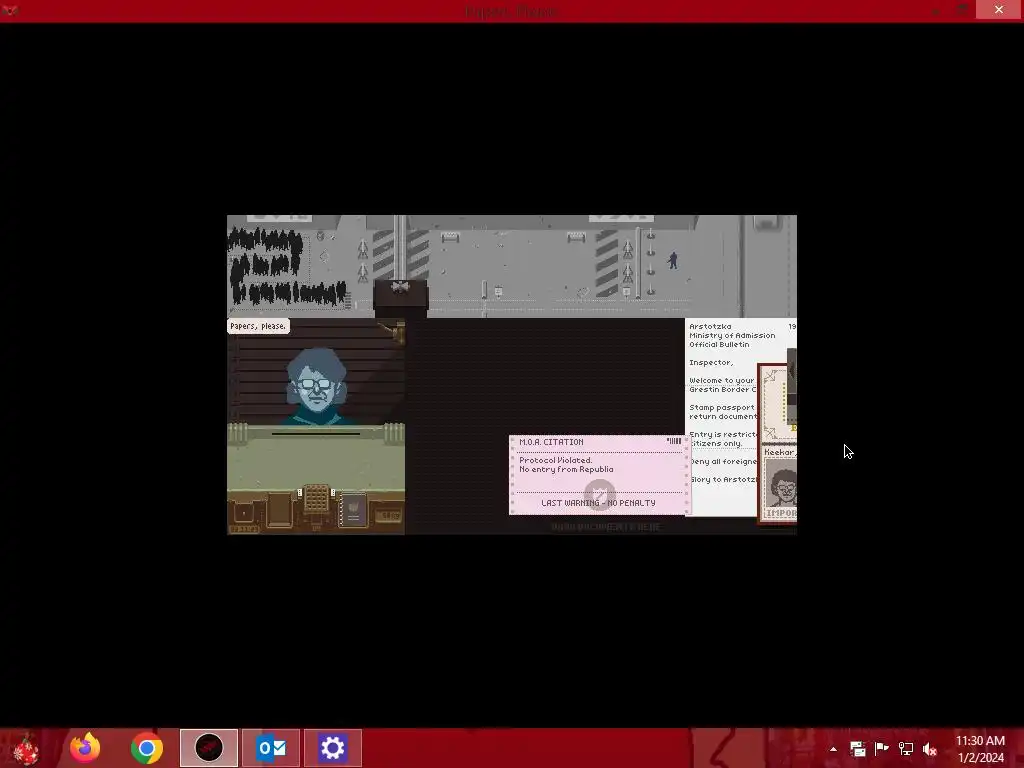This screenshot has width=1024, height=768.
Task: Open Settings gear app in the taskbar
Action: point(332,748)
